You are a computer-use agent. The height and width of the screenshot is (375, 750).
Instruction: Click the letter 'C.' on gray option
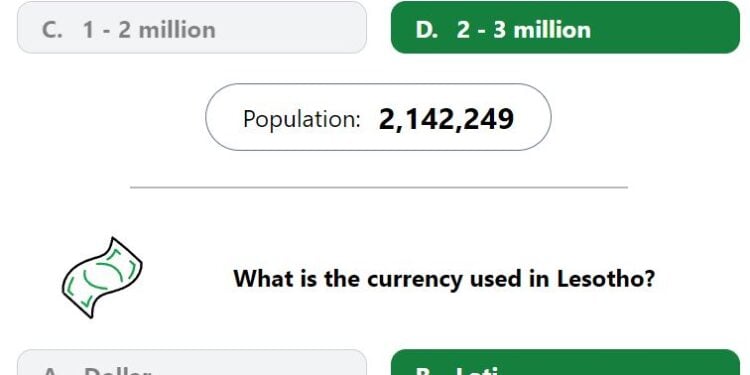point(52,30)
